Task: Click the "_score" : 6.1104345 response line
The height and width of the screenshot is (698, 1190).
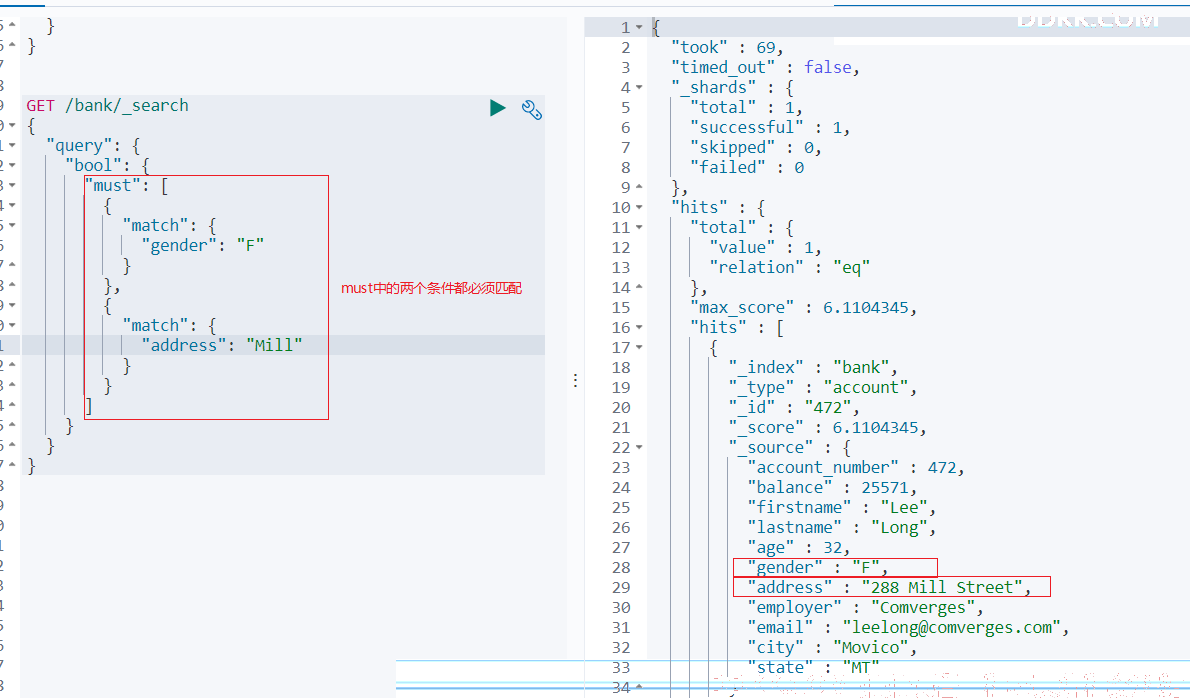Action: pos(827,427)
